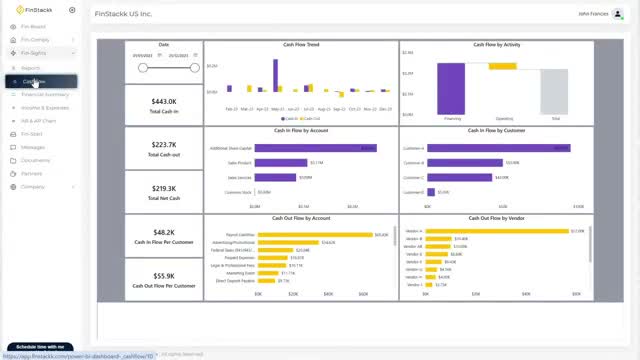640x360 pixels.
Task: Click the $443.0K Total Cash In card
Action: 164,105
